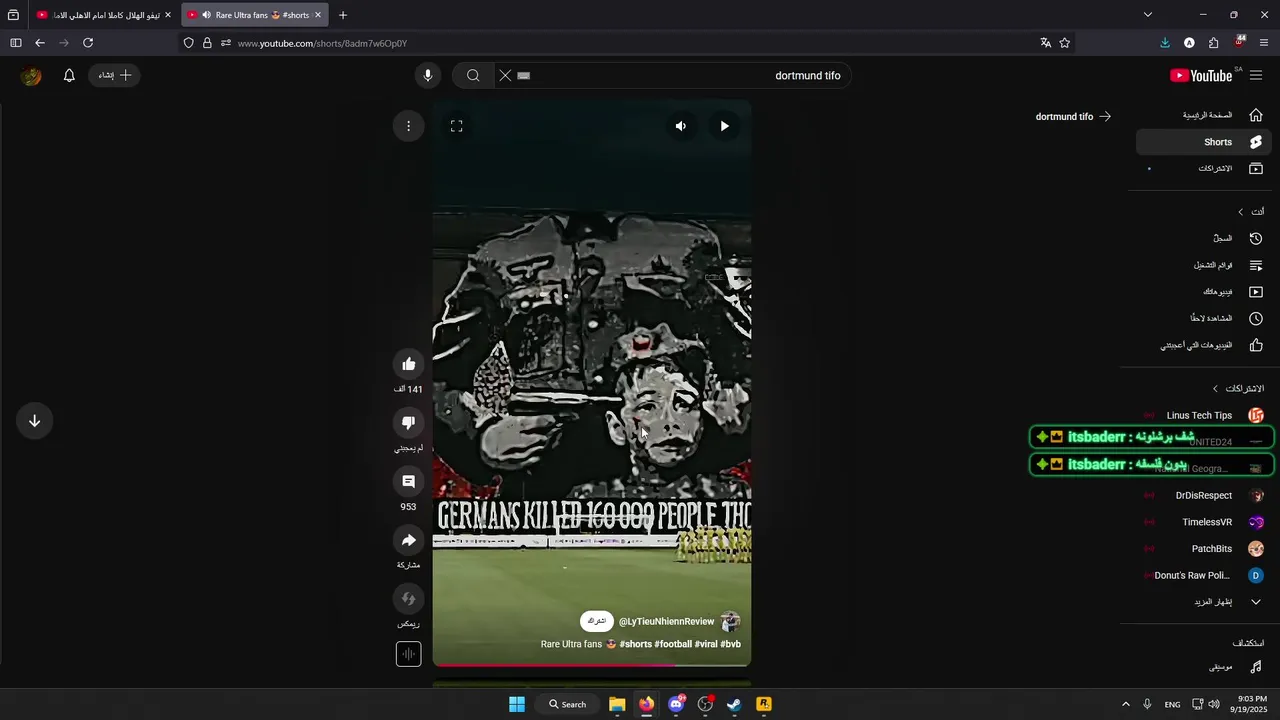
Task: Play the YouTube Short video
Action: click(x=724, y=126)
